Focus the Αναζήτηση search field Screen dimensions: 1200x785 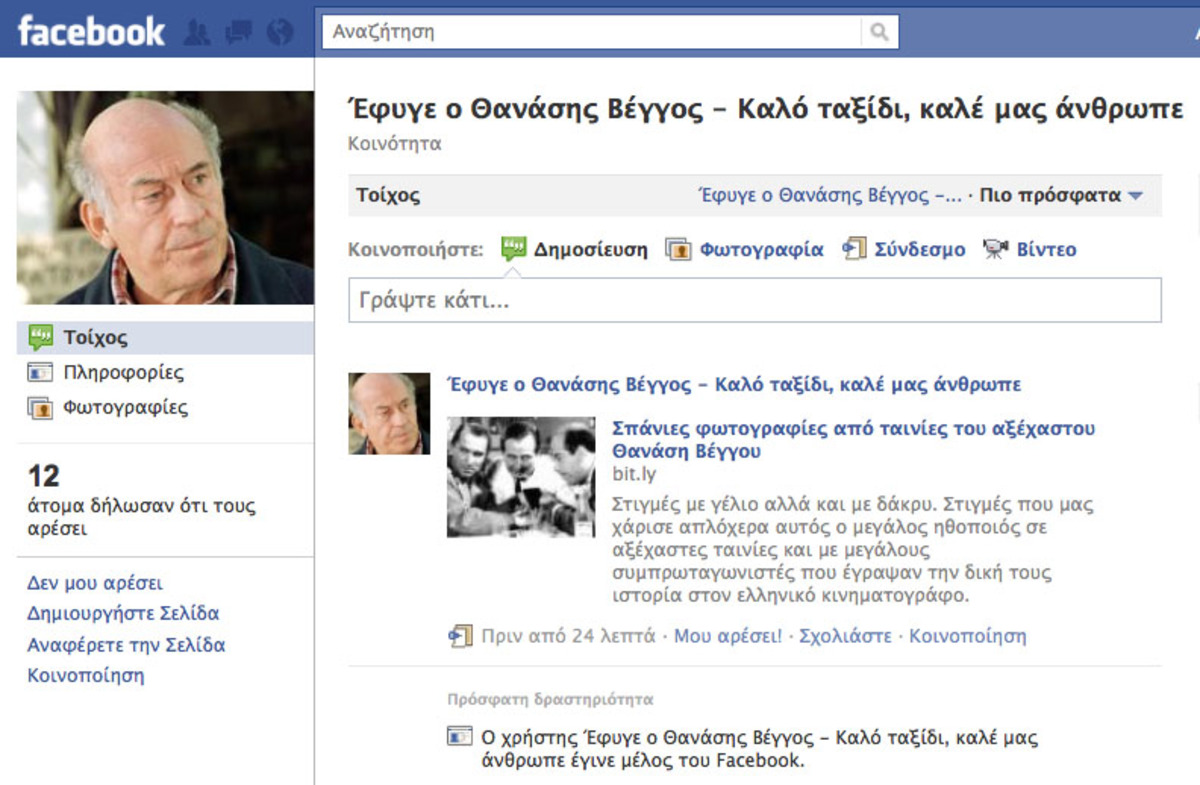pos(592,32)
